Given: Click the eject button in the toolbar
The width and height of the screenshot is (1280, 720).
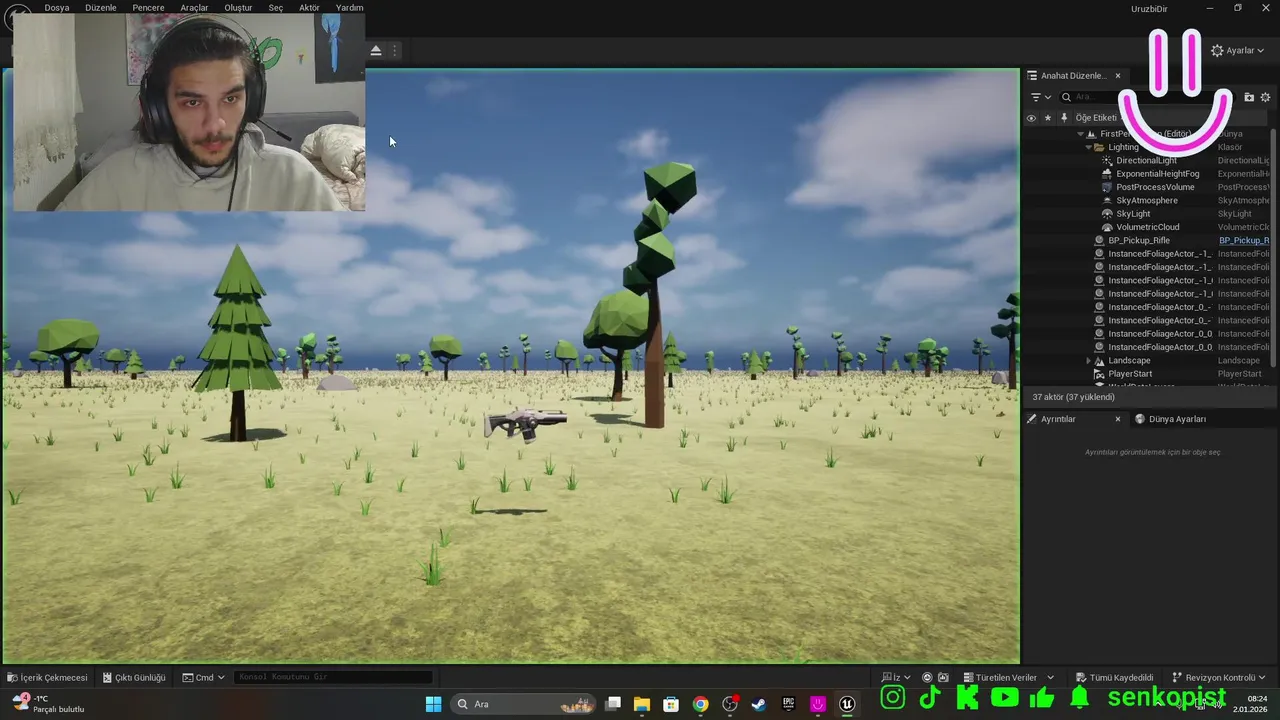Looking at the screenshot, I should click(376, 50).
